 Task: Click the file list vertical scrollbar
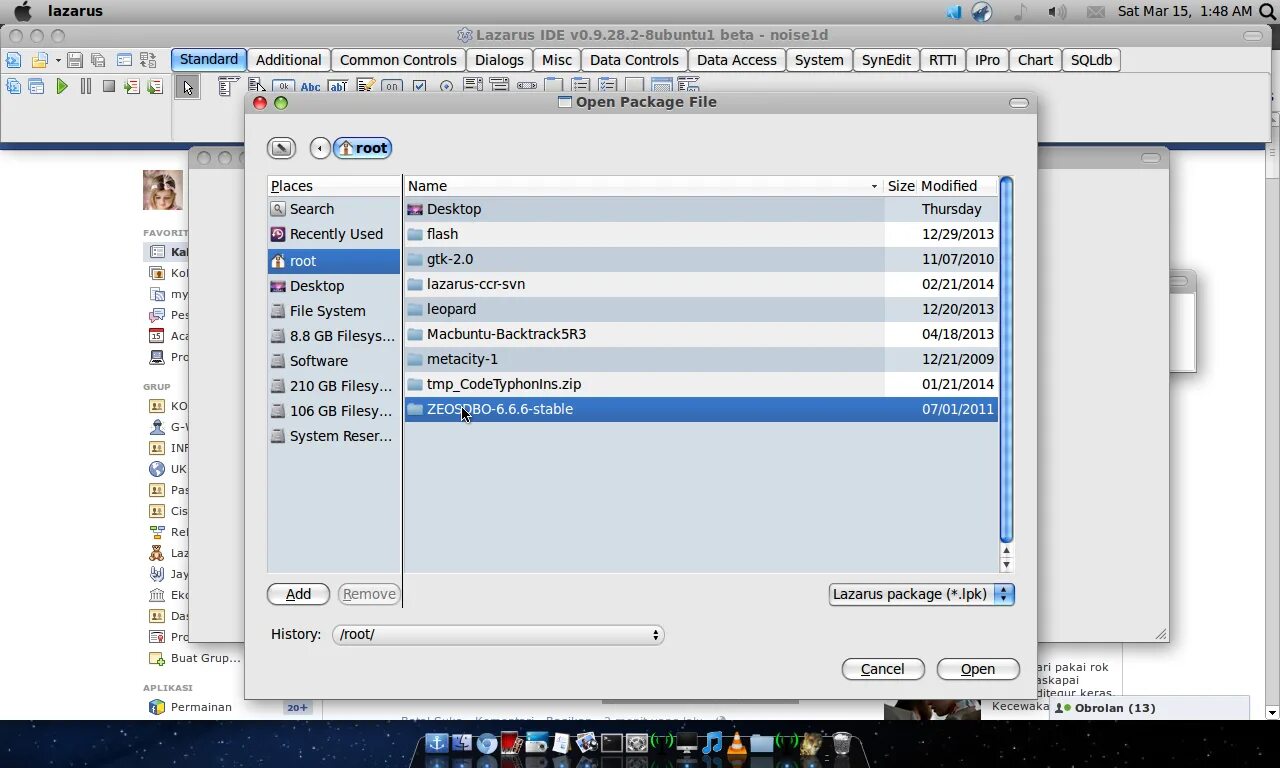pyautogui.click(x=1006, y=360)
